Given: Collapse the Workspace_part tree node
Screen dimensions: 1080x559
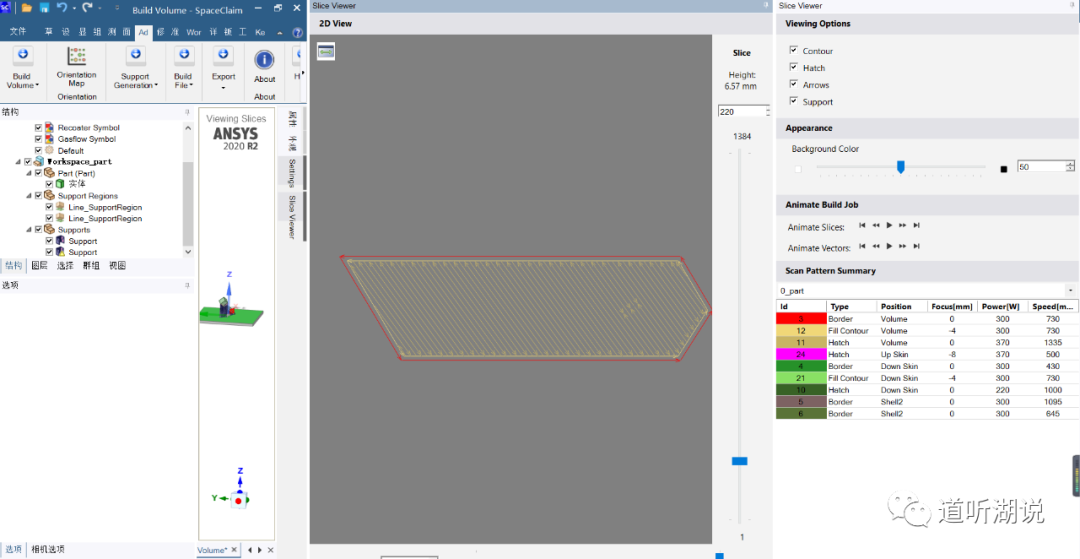Looking at the screenshot, I should [19, 162].
